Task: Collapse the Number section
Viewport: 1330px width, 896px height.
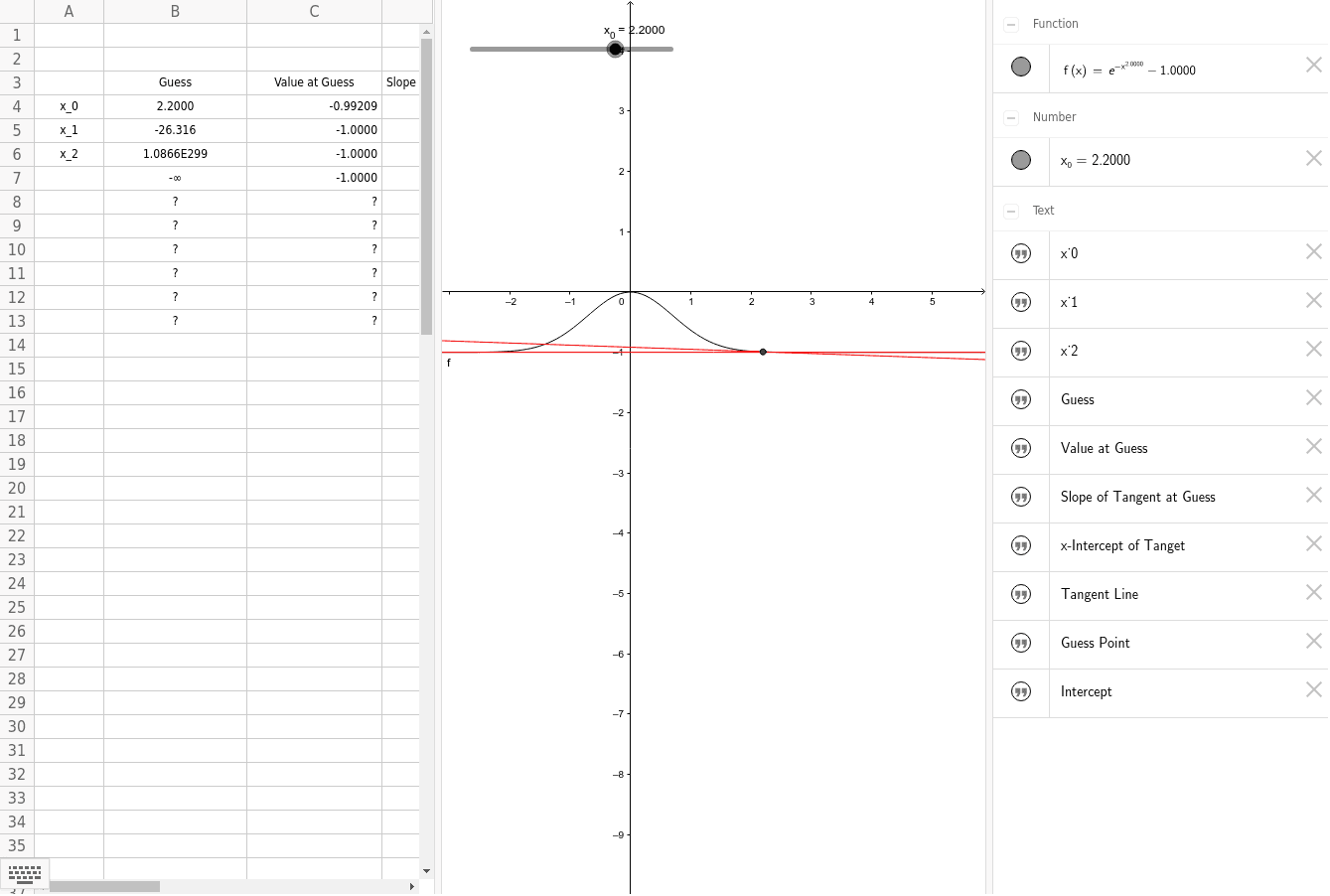Action: click(x=1010, y=116)
